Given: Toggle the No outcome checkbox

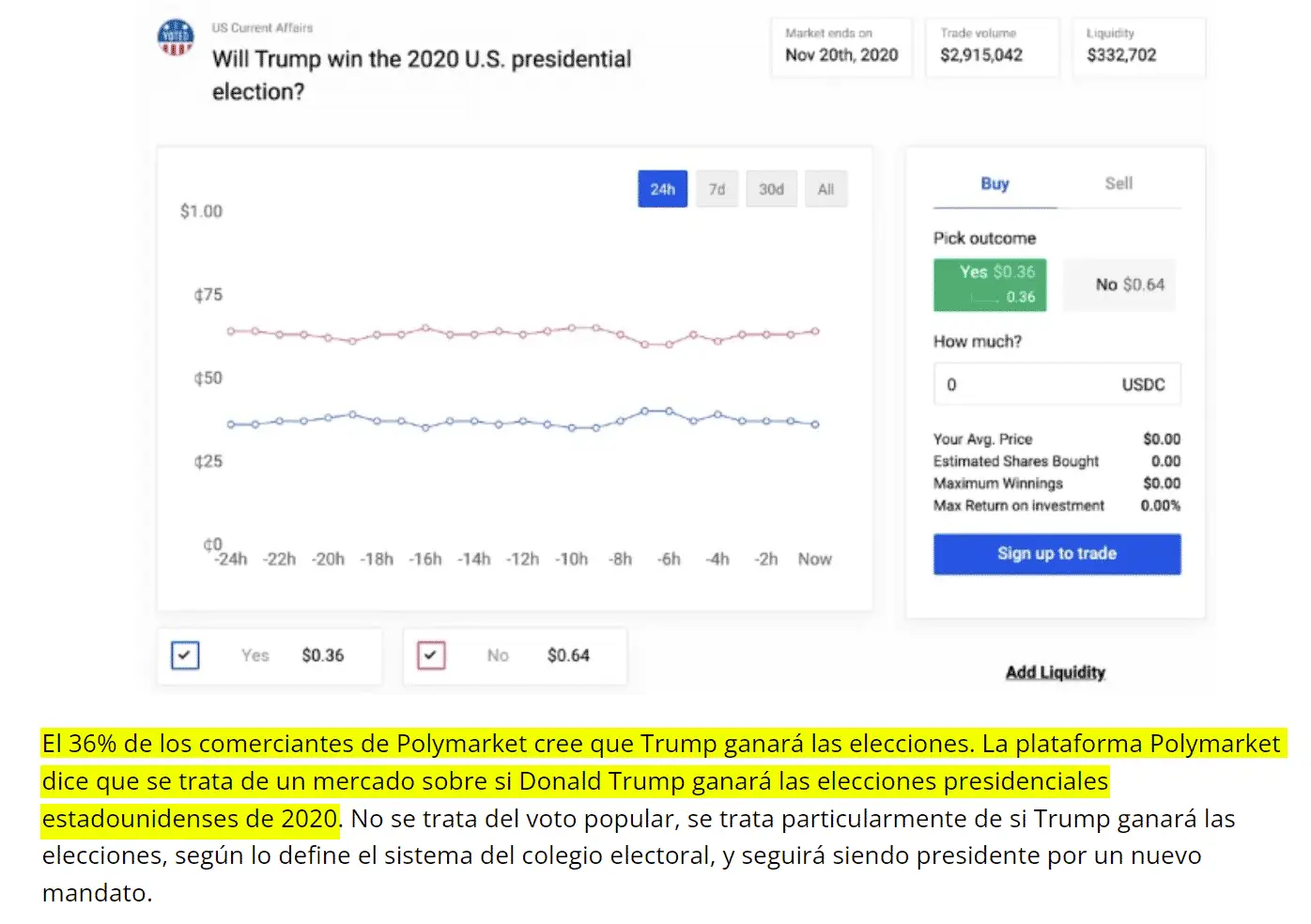Looking at the screenshot, I should pos(431,654).
